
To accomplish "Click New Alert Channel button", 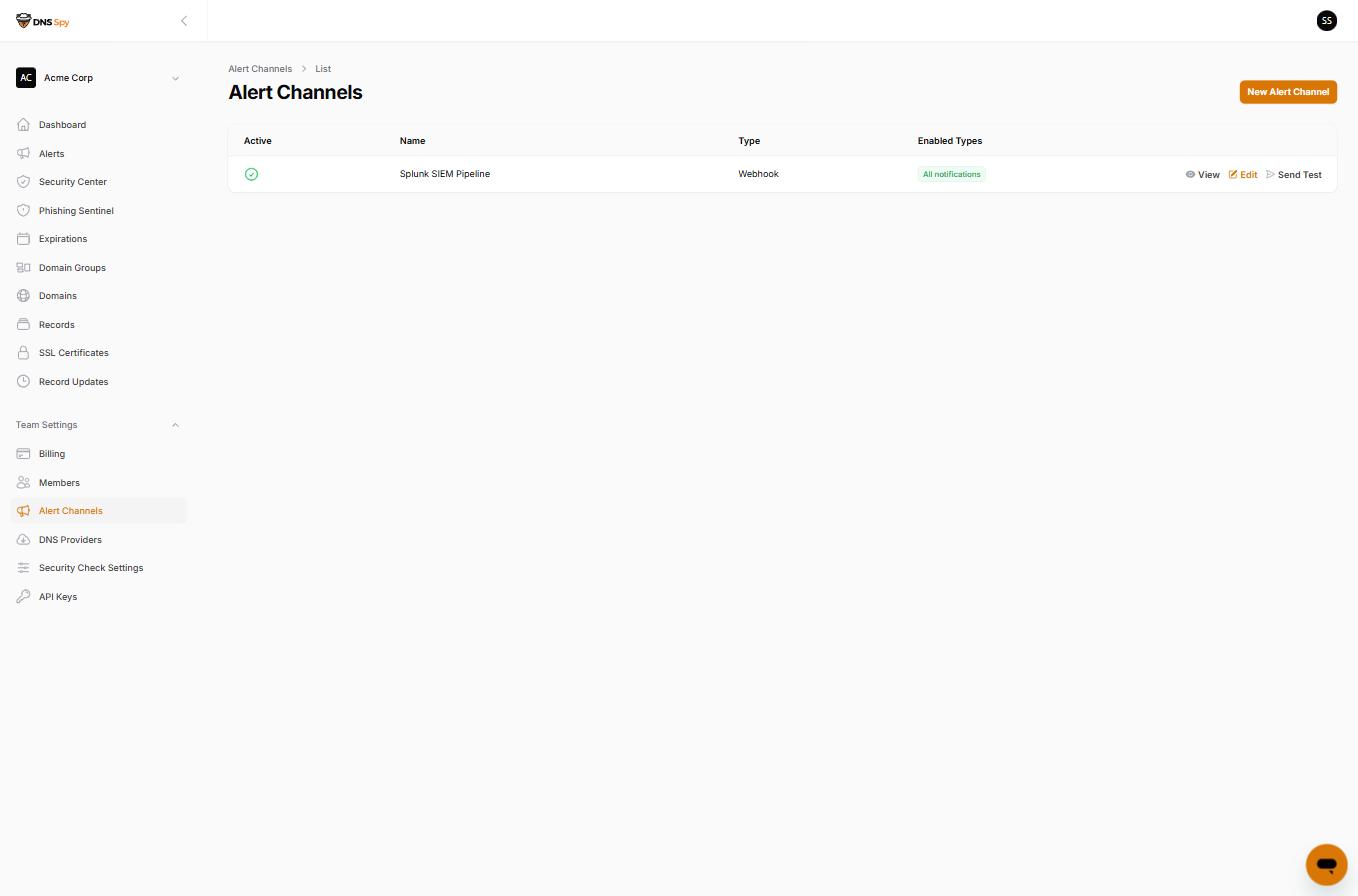I will pyautogui.click(x=1288, y=92).
